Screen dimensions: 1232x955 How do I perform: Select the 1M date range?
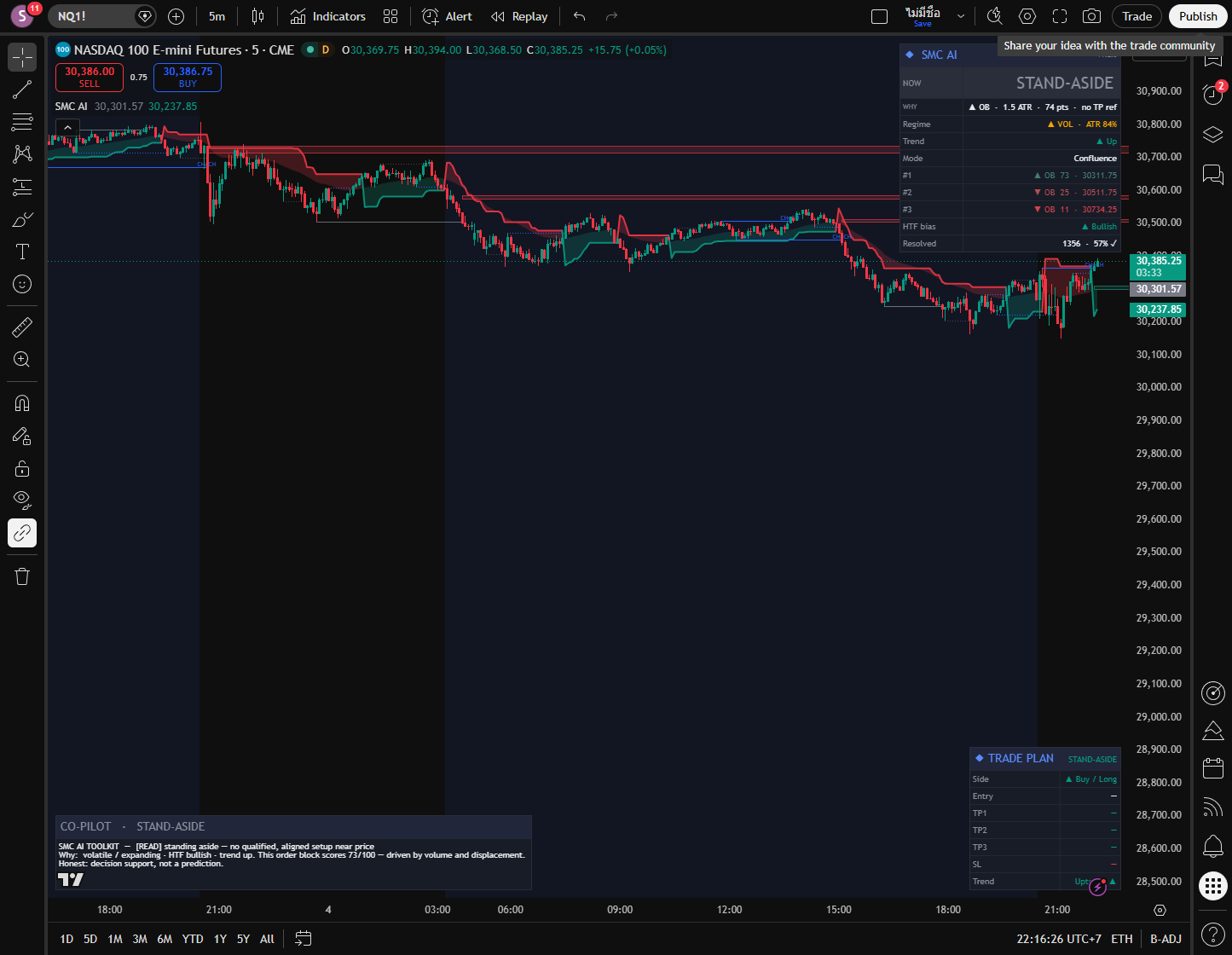coord(114,939)
